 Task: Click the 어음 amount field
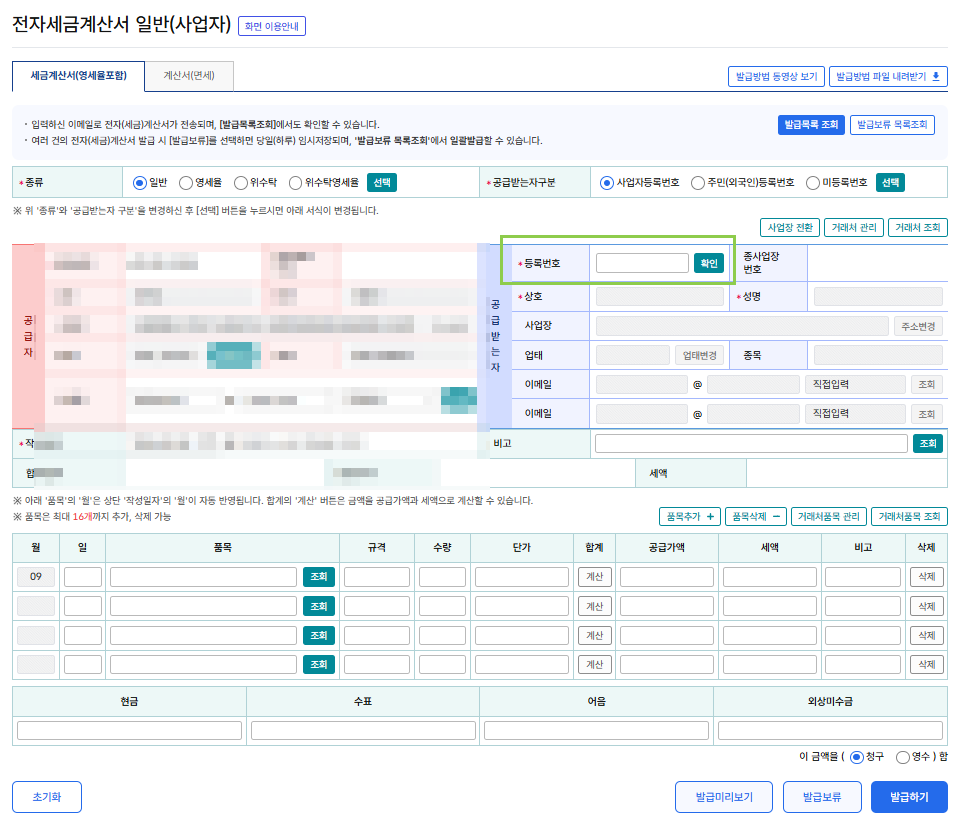coord(596,730)
